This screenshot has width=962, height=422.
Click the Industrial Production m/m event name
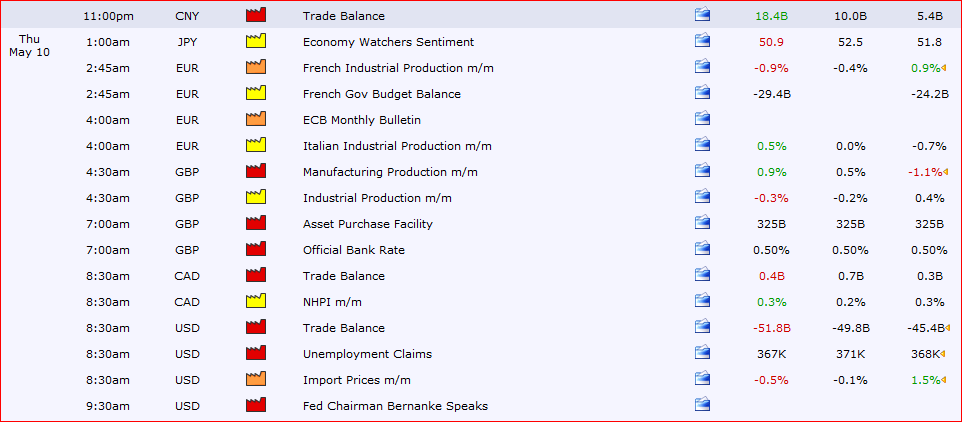[377, 198]
